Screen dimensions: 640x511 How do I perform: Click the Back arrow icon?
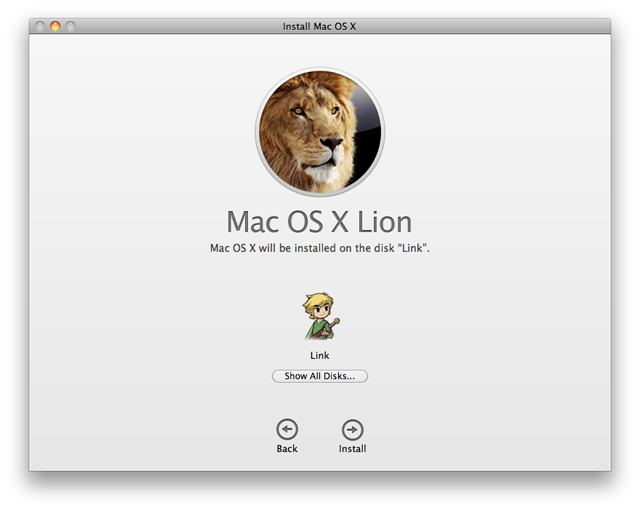point(287,429)
